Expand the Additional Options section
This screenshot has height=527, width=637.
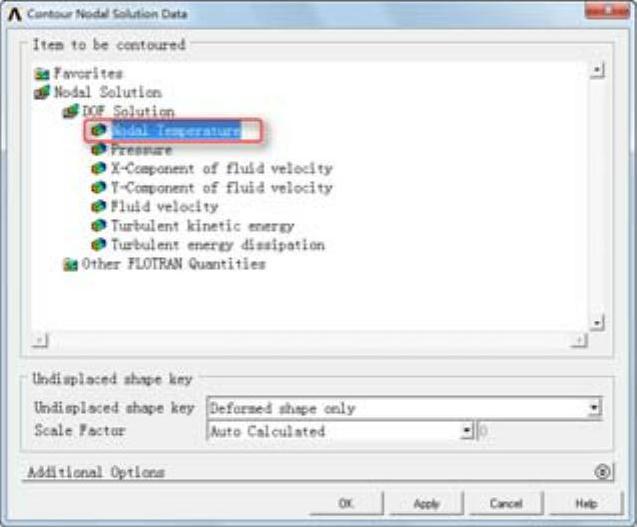coord(602,472)
